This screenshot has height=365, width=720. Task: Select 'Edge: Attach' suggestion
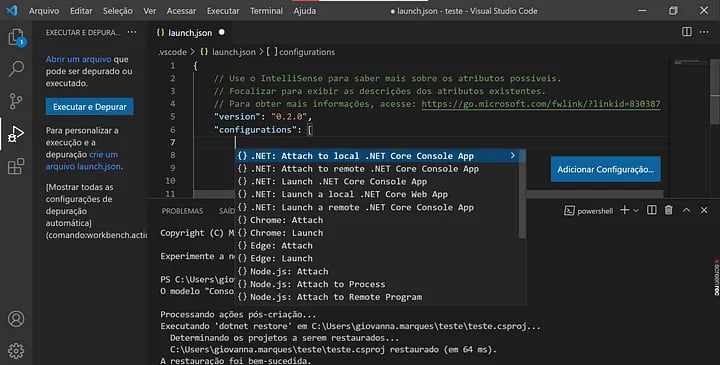click(377, 246)
